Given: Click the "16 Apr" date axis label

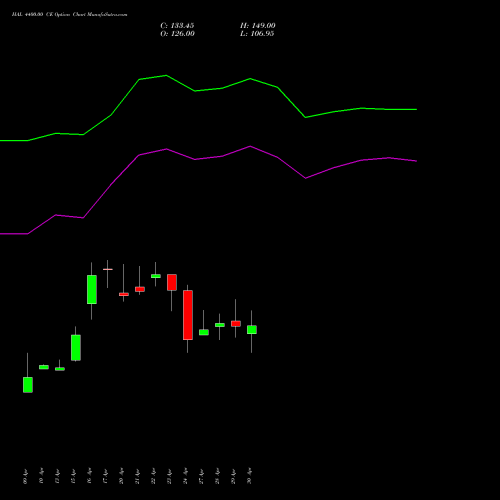Looking at the screenshot, I should point(89,476).
